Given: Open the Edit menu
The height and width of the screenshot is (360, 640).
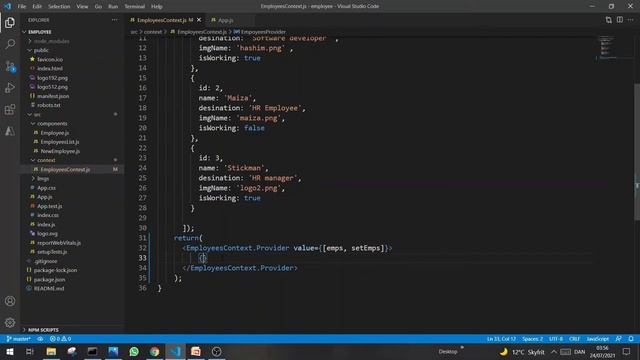Looking at the screenshot, I should click(37, 6).
